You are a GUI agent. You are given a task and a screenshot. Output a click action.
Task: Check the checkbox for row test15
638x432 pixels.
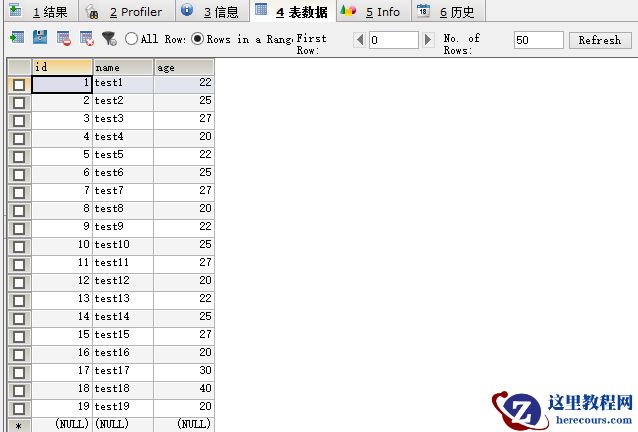click(x=19, y=337)
